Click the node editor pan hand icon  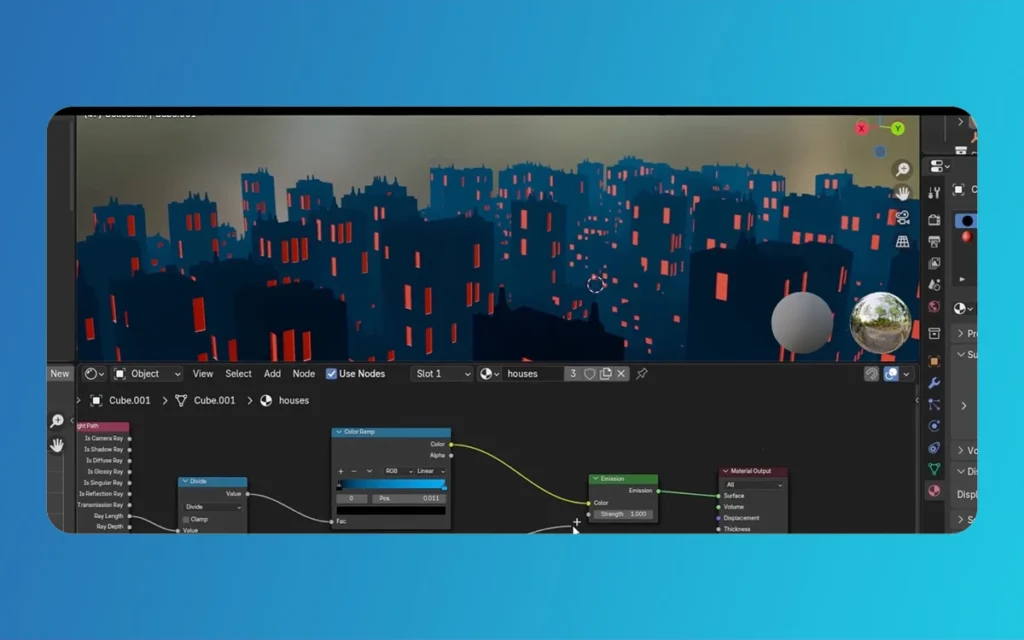point(57,445)
